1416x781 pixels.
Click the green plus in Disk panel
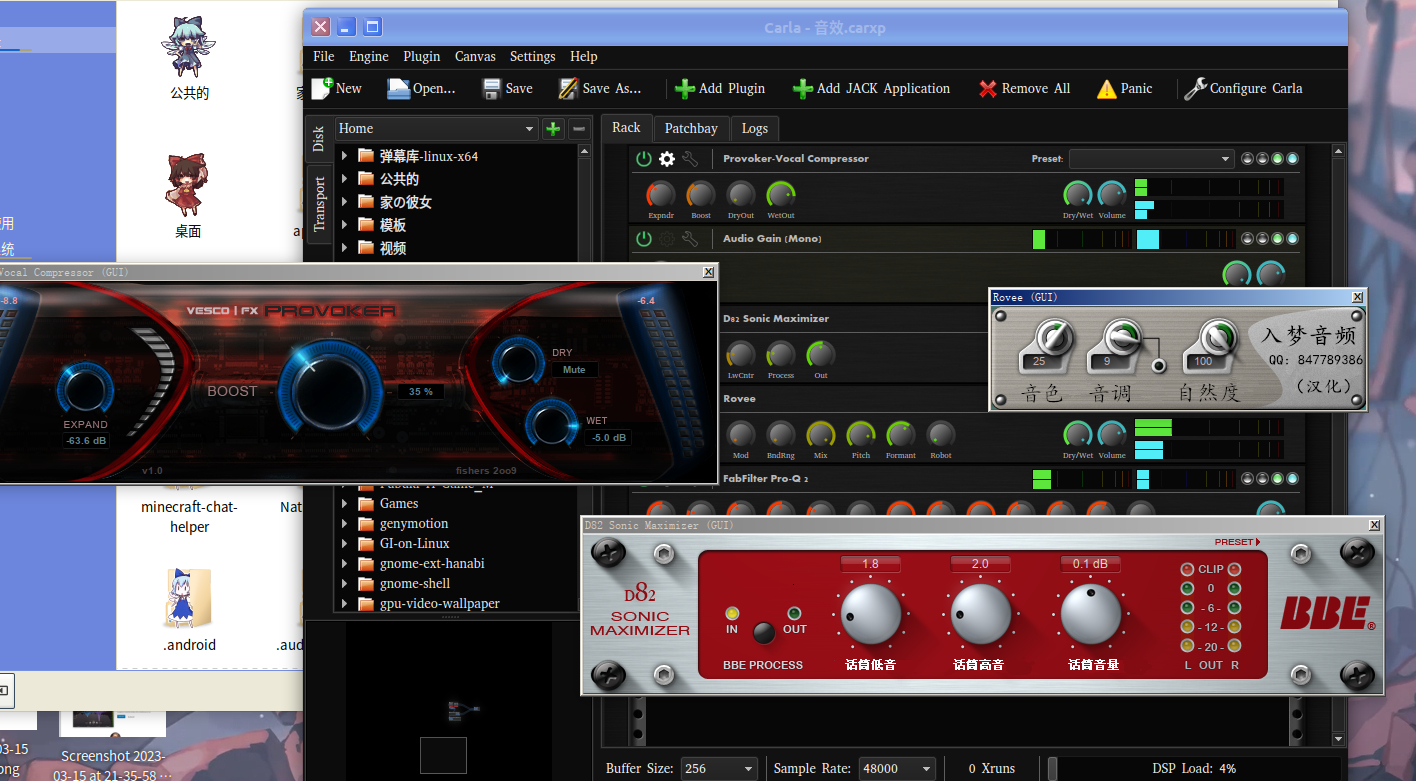coord(553,129)
